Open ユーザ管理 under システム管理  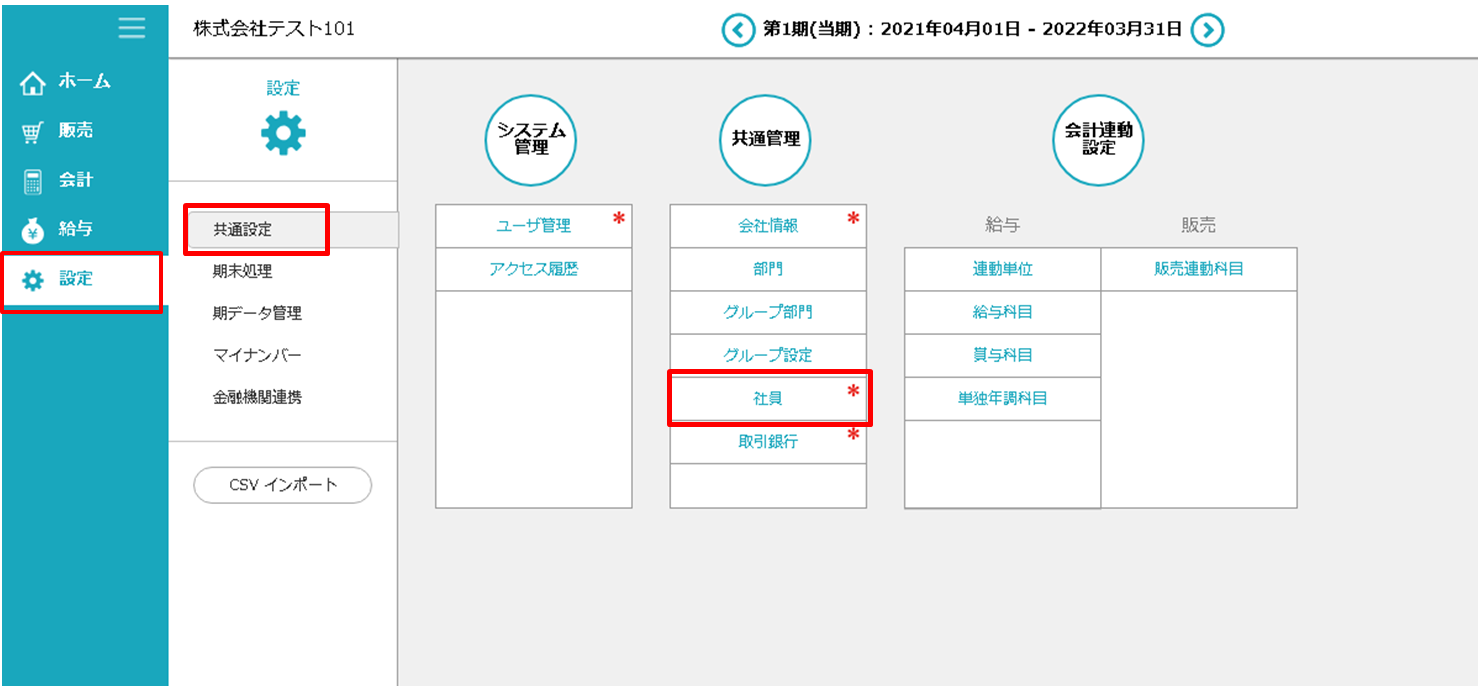pos(533,226)
